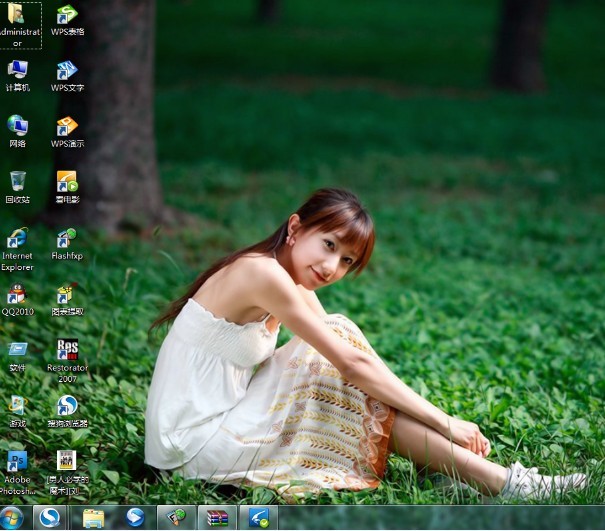605x531 pixels.
Task: Launch QQ2010 desktop shortcut
Action: coord(17,294)
